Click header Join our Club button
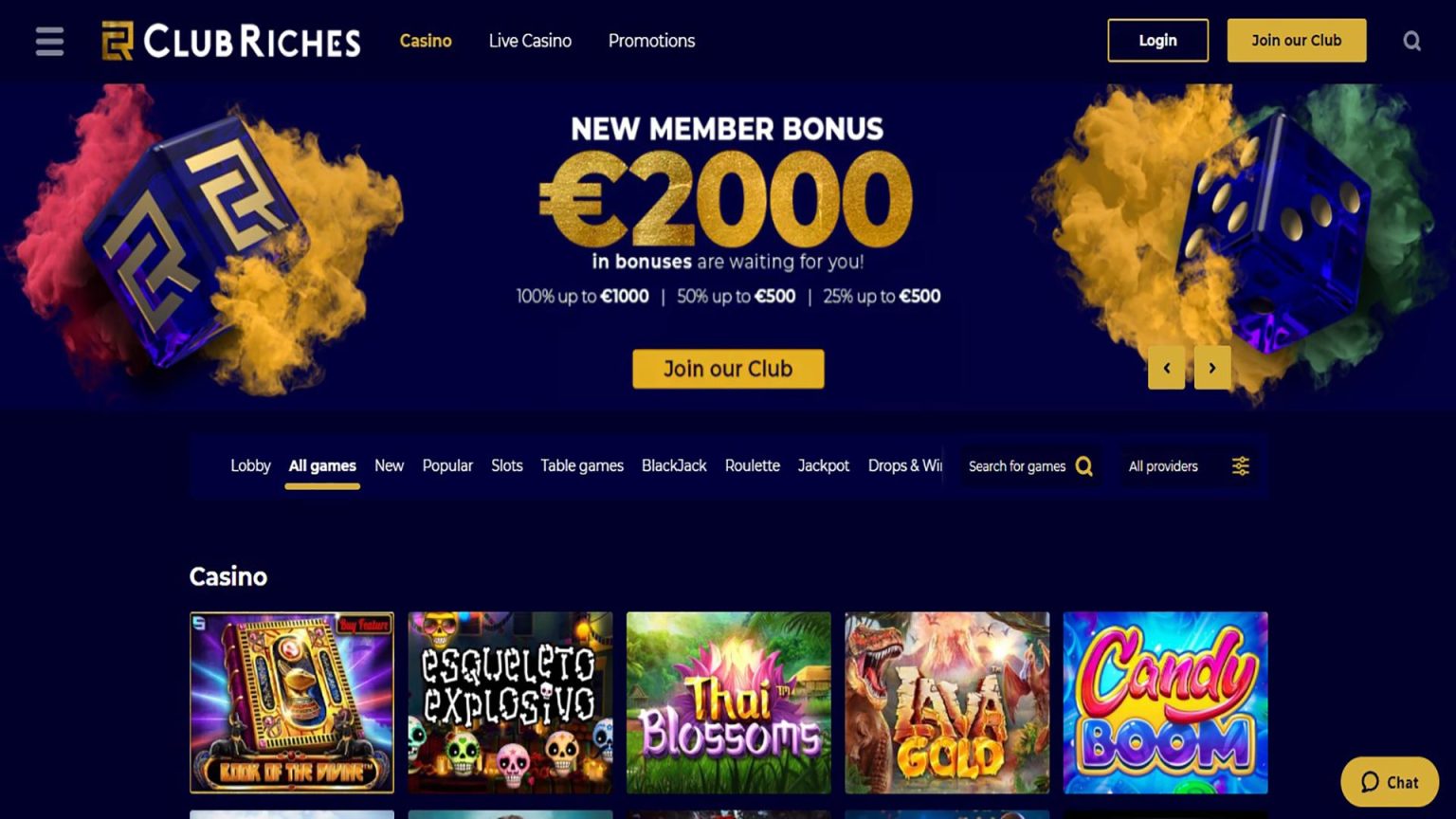This screenshot has width=1456, height=819. point(1296,40)
